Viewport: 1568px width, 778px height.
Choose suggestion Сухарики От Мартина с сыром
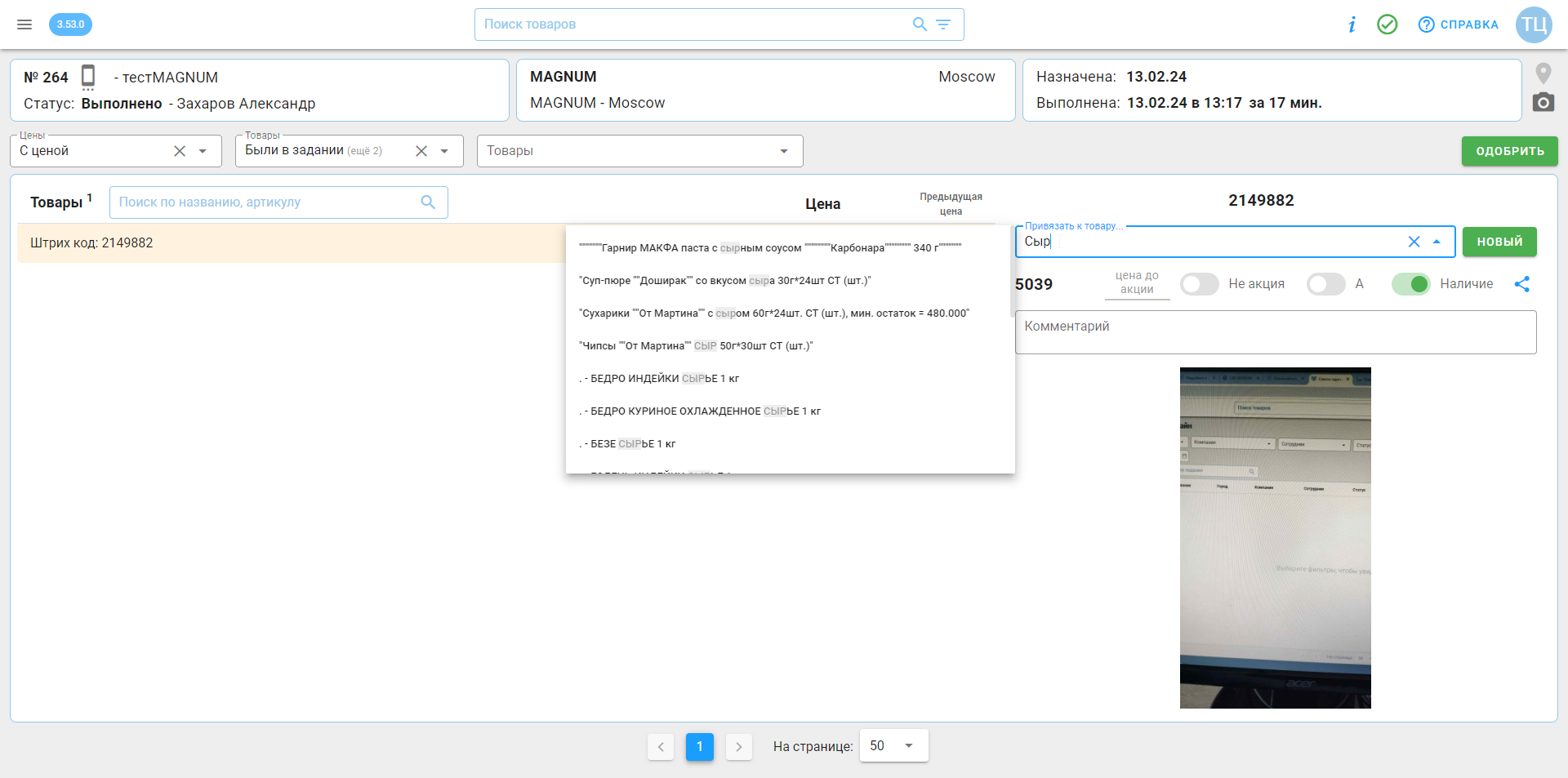(789, 313)
